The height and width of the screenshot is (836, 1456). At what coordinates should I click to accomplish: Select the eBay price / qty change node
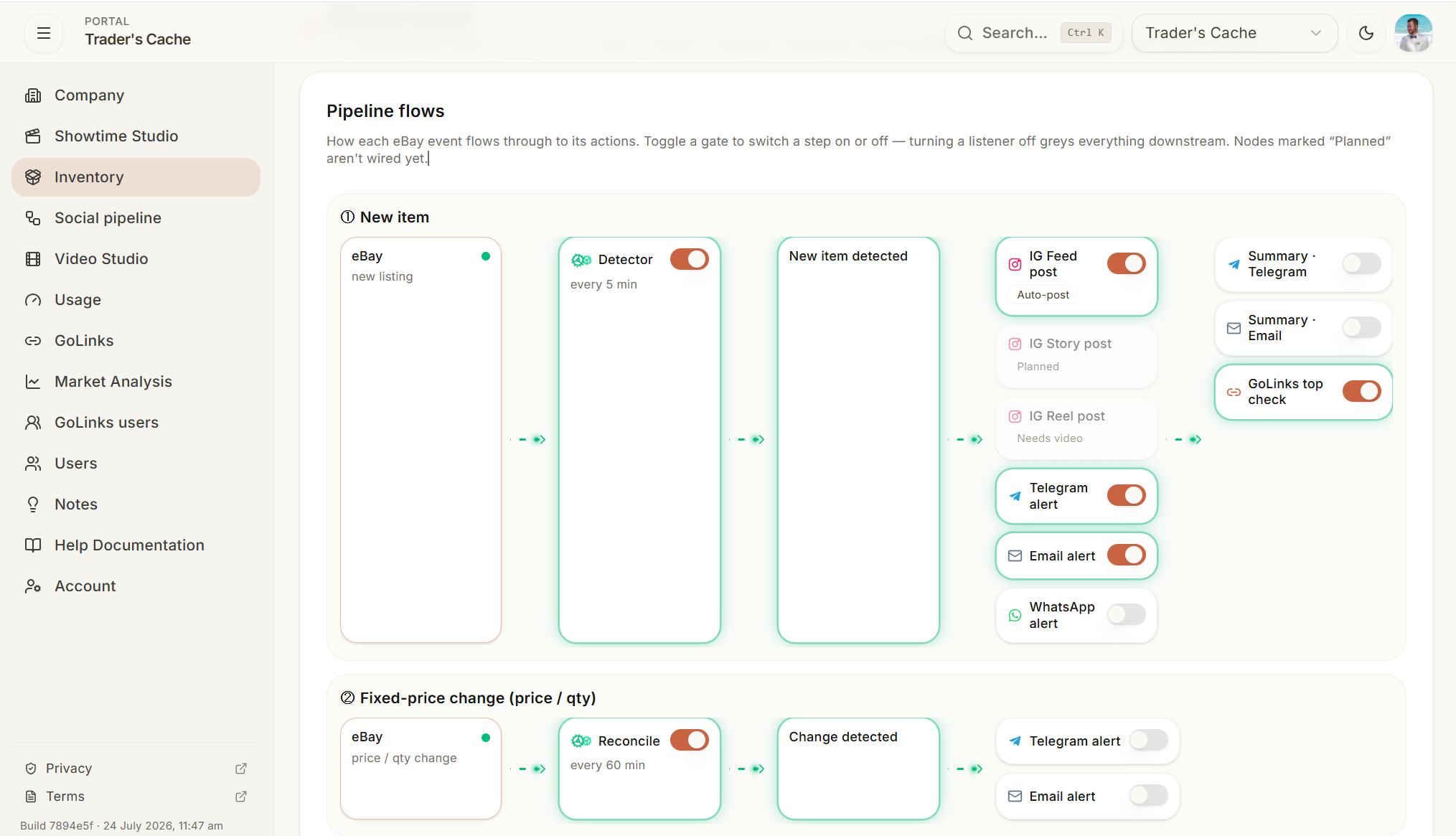tap(421, 769)
